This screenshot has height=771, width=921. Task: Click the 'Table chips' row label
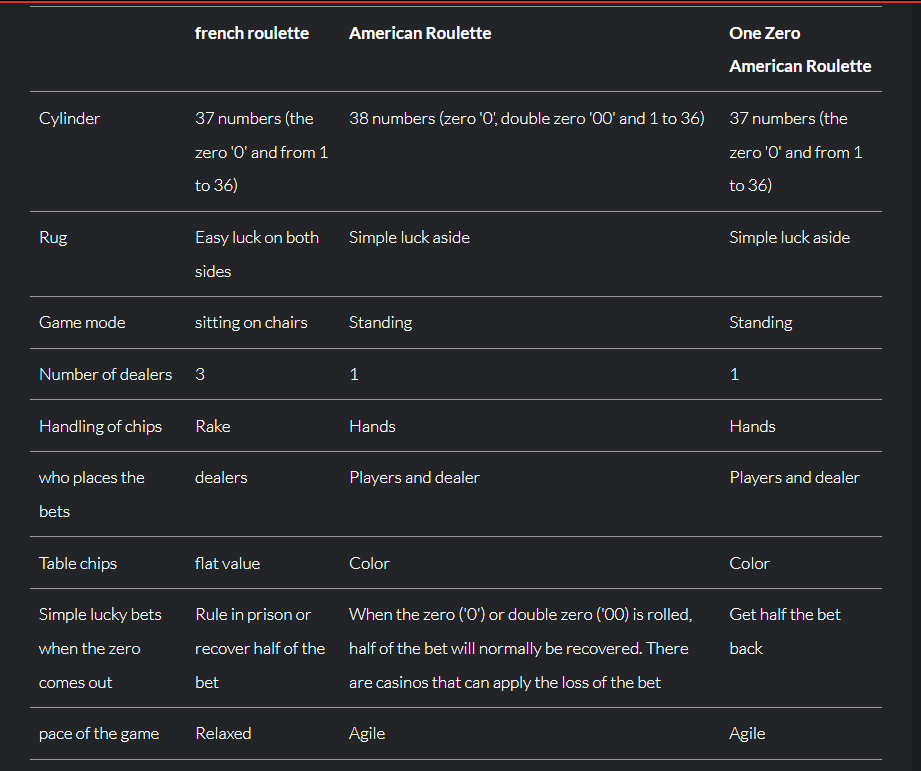[78, 564]
